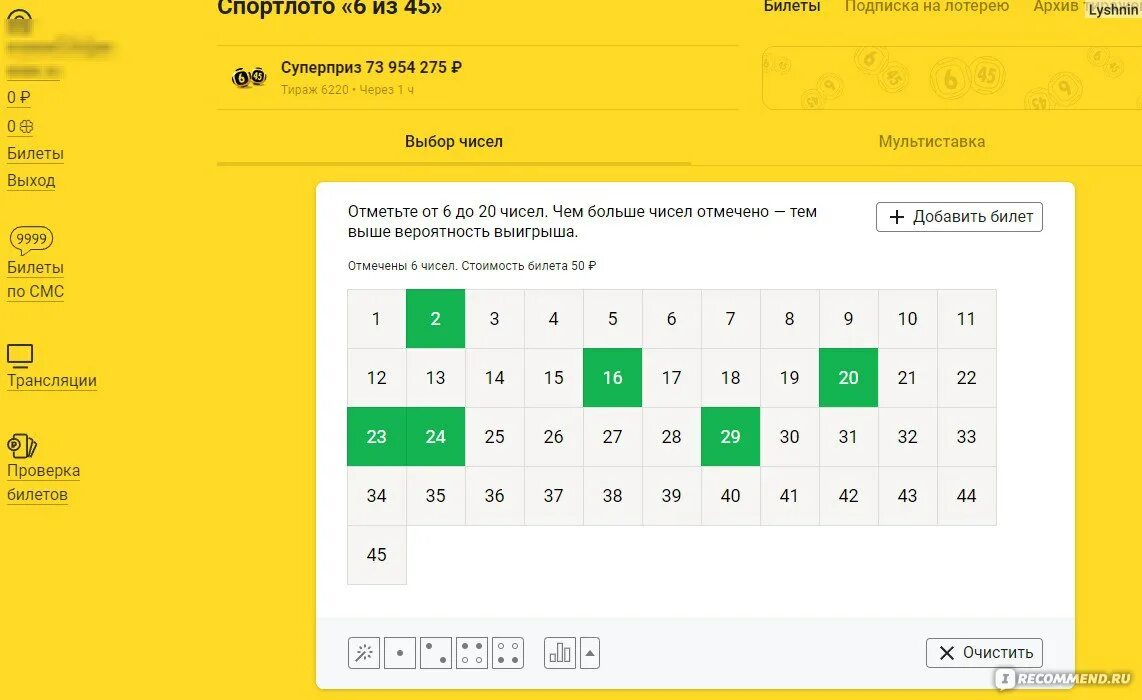Open the Трансляции link
Screen dimensions: 1142x700
click(52, 380)
